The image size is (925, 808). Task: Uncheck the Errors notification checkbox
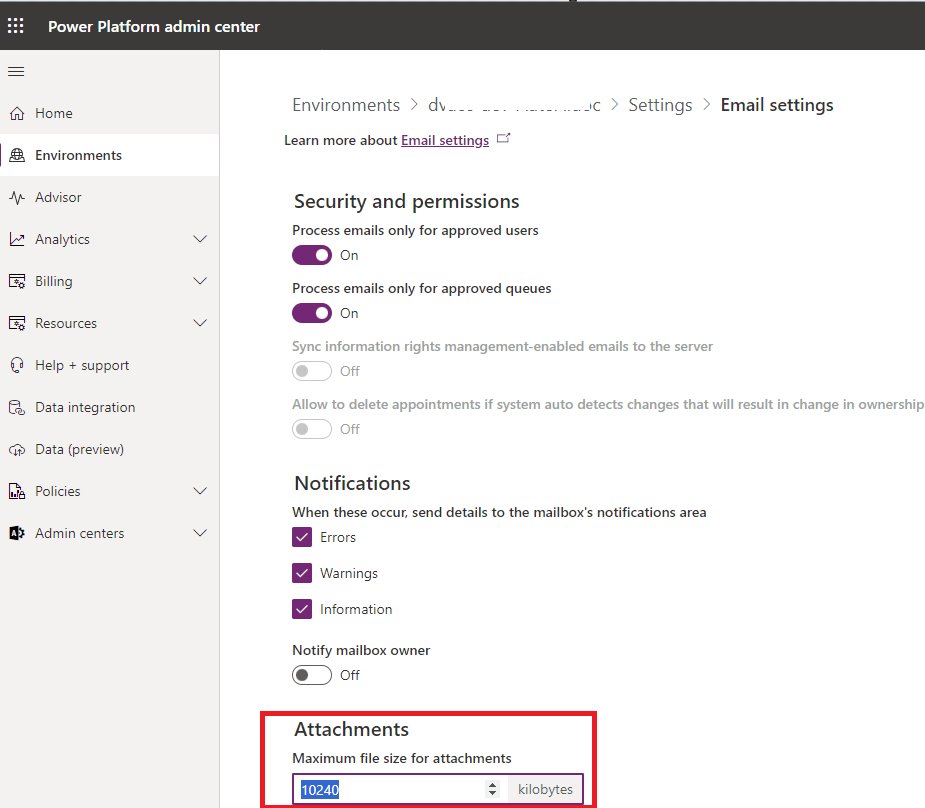pyautogui.click(x=302, y=538)
